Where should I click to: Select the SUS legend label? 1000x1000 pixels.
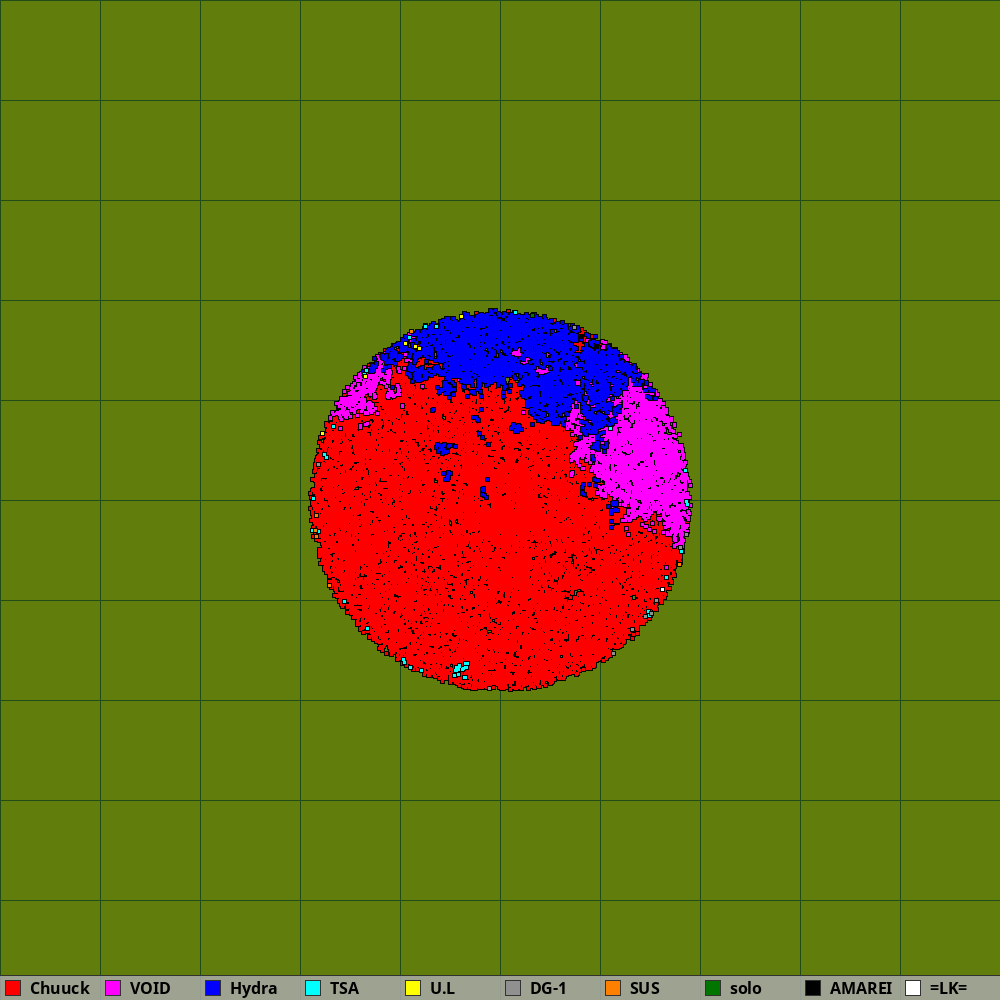(x=645, y=988)
